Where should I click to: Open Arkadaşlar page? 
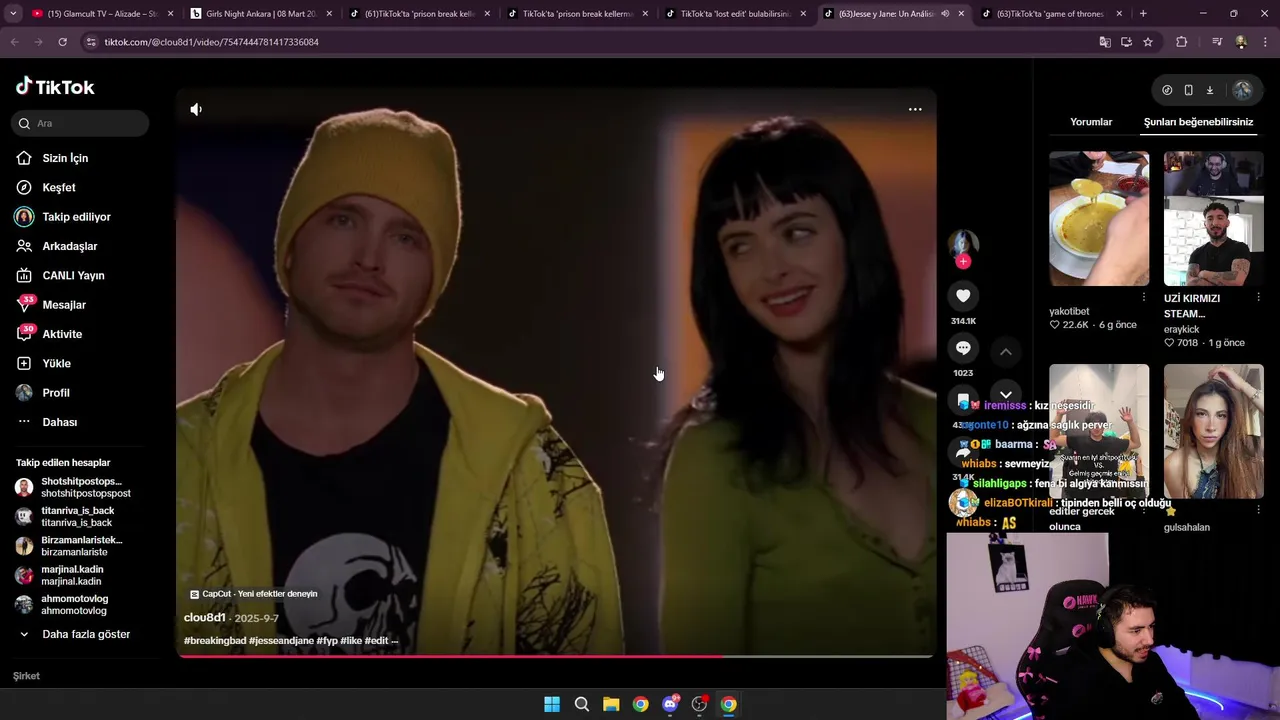pyautogui.click(x=57, y=246)
